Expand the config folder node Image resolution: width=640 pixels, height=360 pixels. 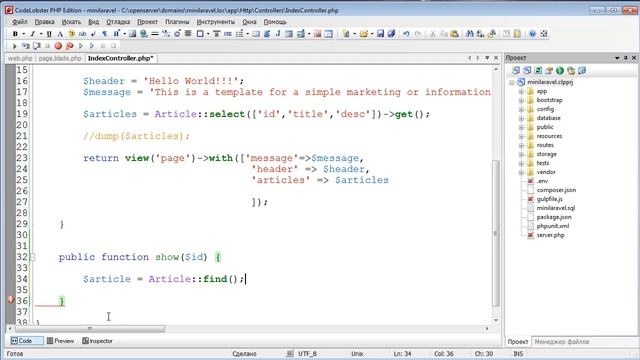click(521, 109)
